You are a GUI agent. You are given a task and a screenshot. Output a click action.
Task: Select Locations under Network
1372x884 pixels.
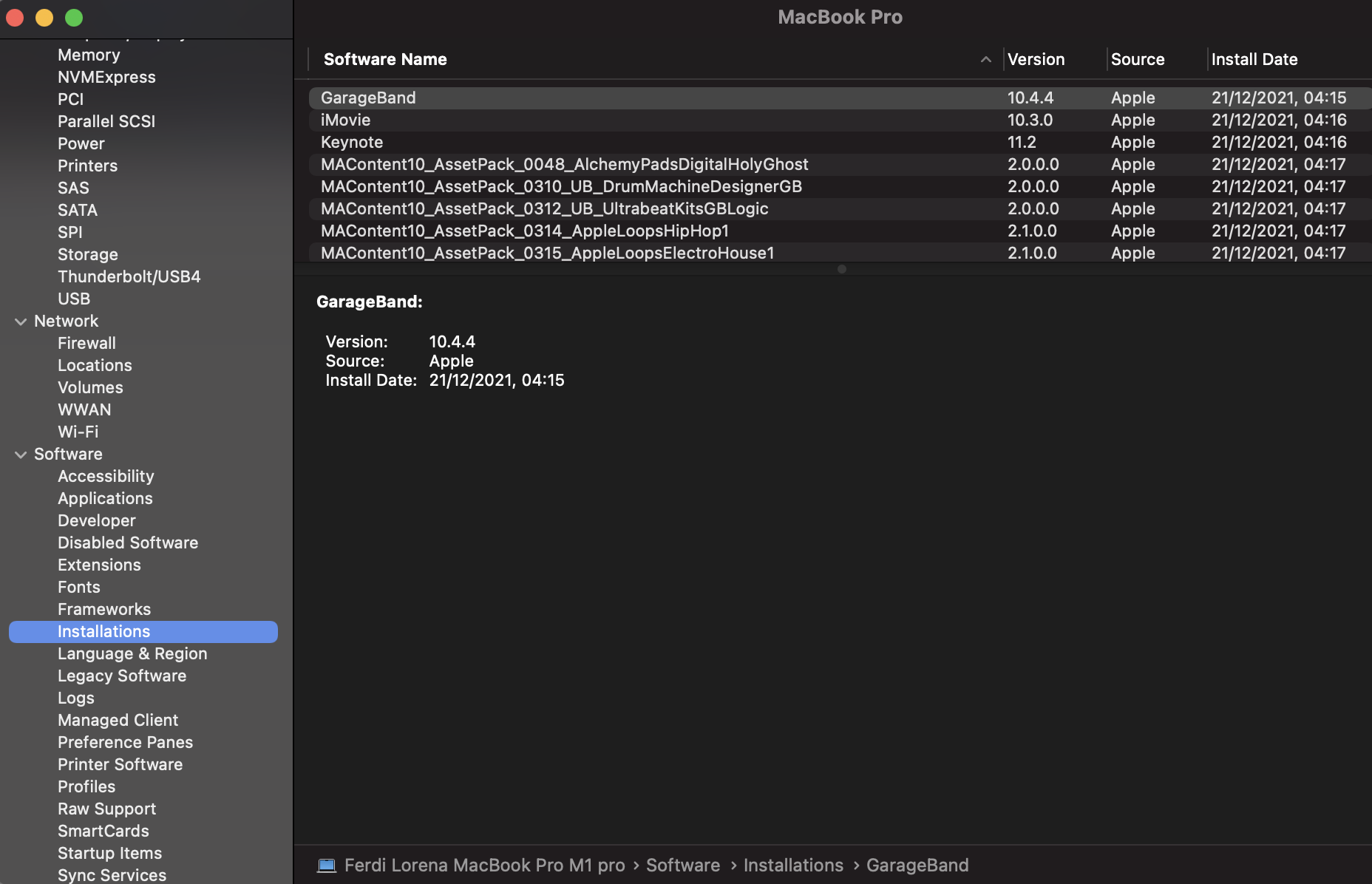tap(95, 366)
